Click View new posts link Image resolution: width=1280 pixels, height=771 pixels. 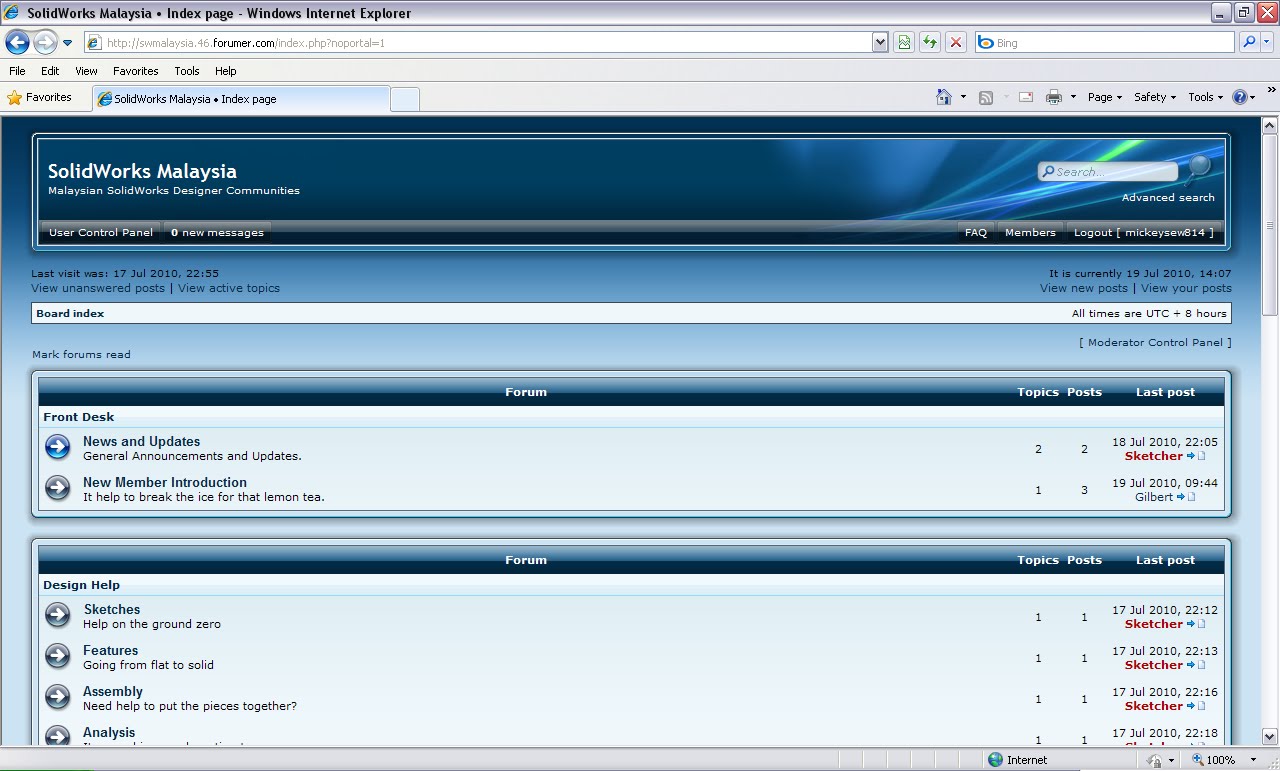1084,288
